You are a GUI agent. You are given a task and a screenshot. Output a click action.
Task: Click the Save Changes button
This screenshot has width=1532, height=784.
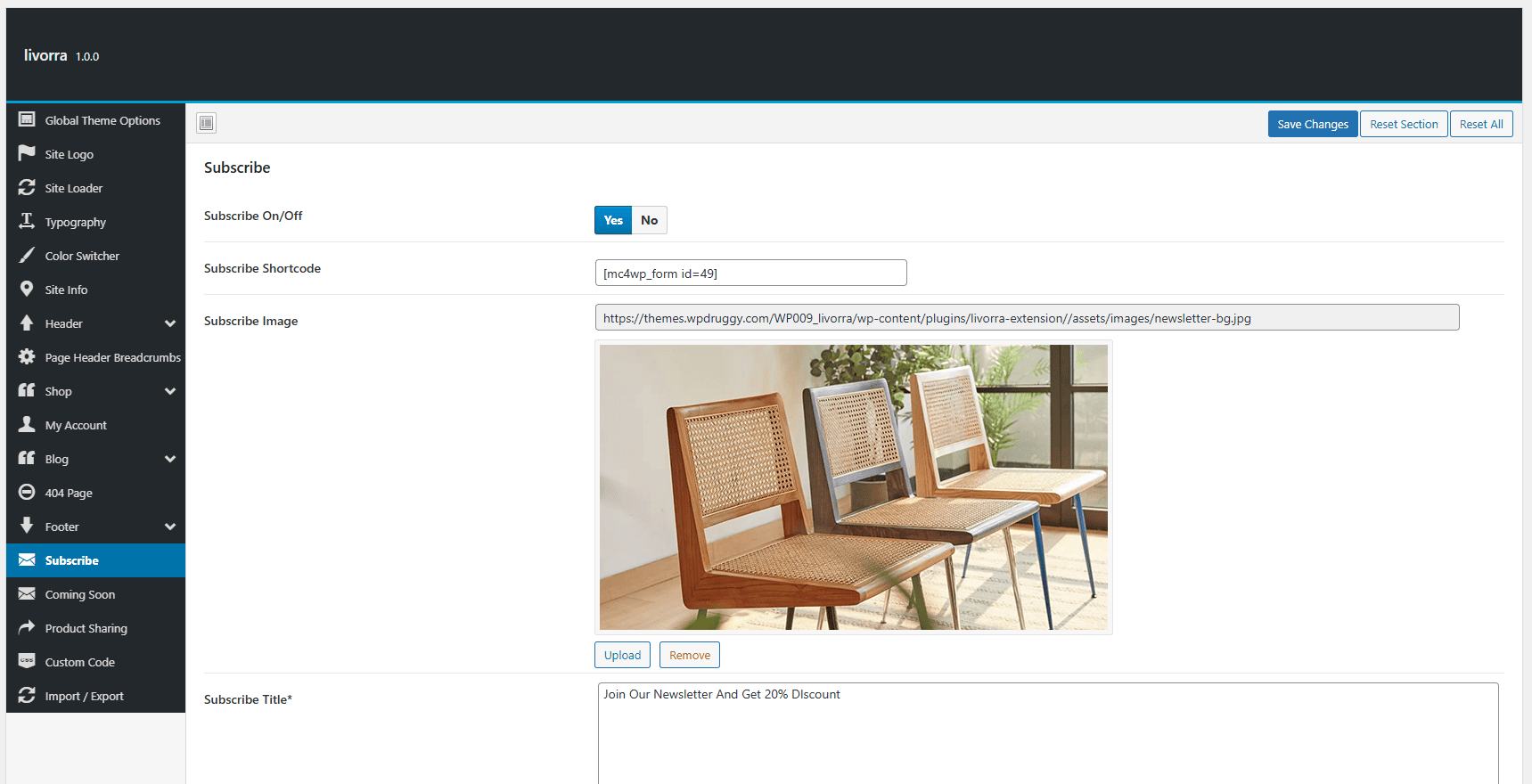1313,124
